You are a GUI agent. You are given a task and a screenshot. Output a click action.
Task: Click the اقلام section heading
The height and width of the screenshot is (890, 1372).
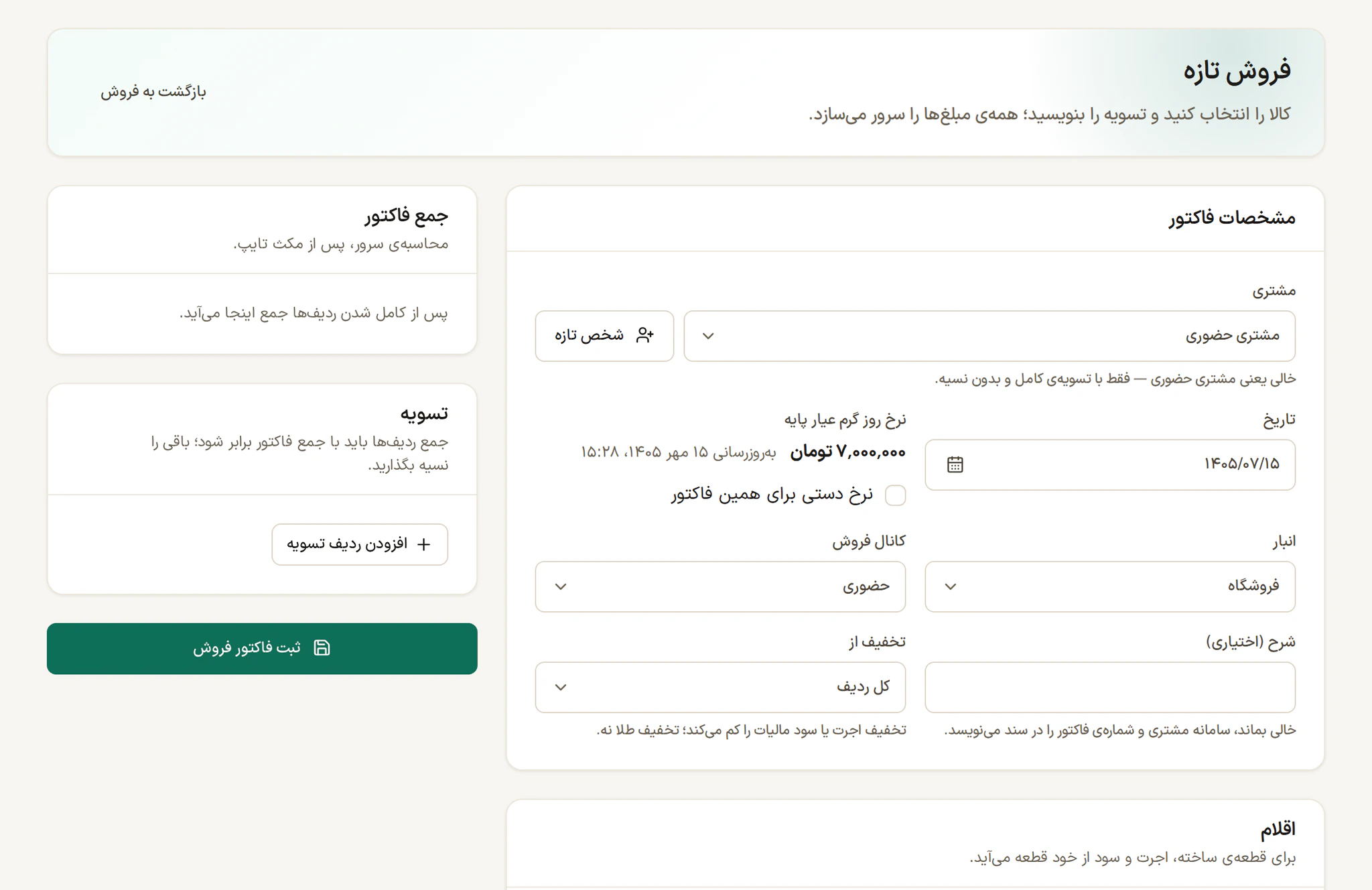1278,829
